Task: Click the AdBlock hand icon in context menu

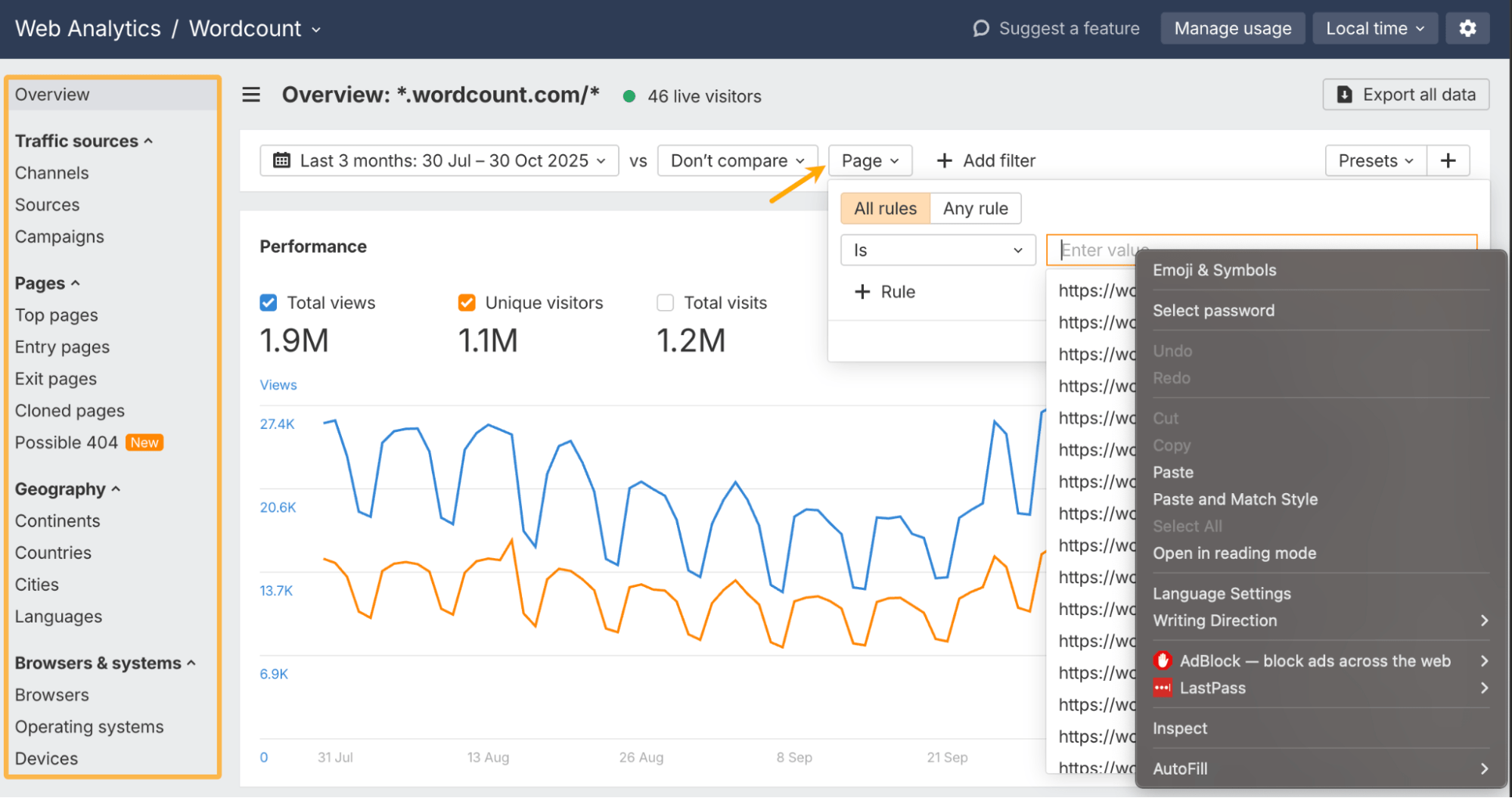Action: (1163, 660)
